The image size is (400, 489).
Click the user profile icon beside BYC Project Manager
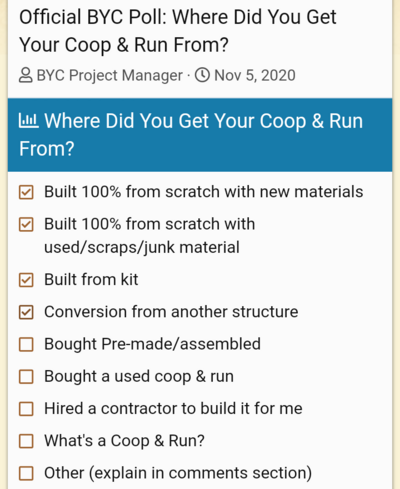(x=26, y=75)
